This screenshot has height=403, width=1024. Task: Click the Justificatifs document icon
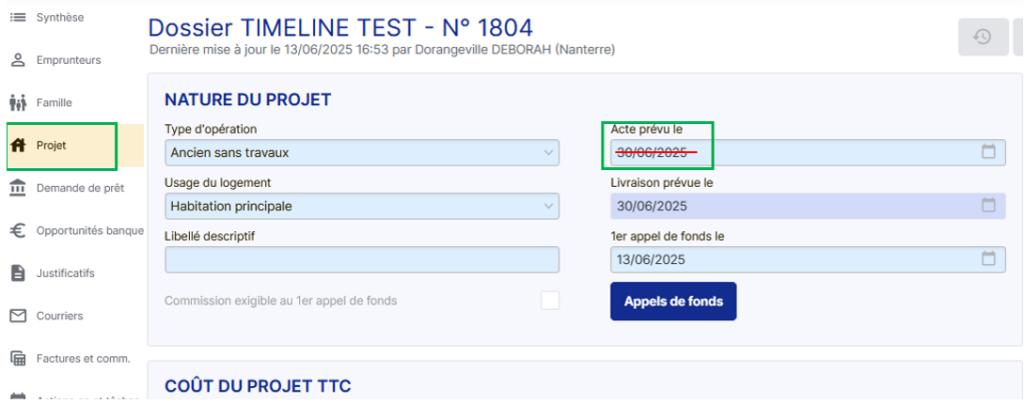click(x=17, y=273)
